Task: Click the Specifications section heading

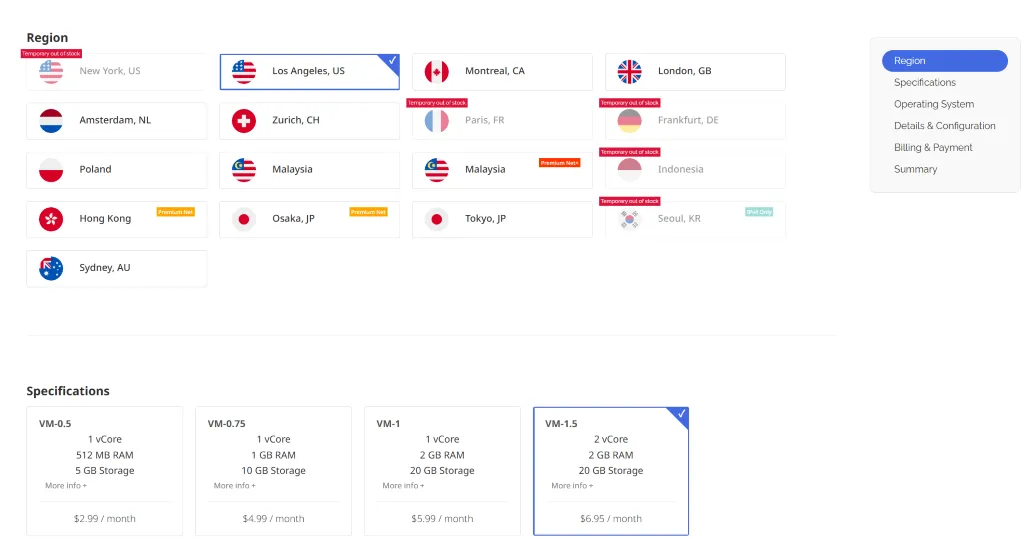Action: pyautogui.click(x=68, y=391)
